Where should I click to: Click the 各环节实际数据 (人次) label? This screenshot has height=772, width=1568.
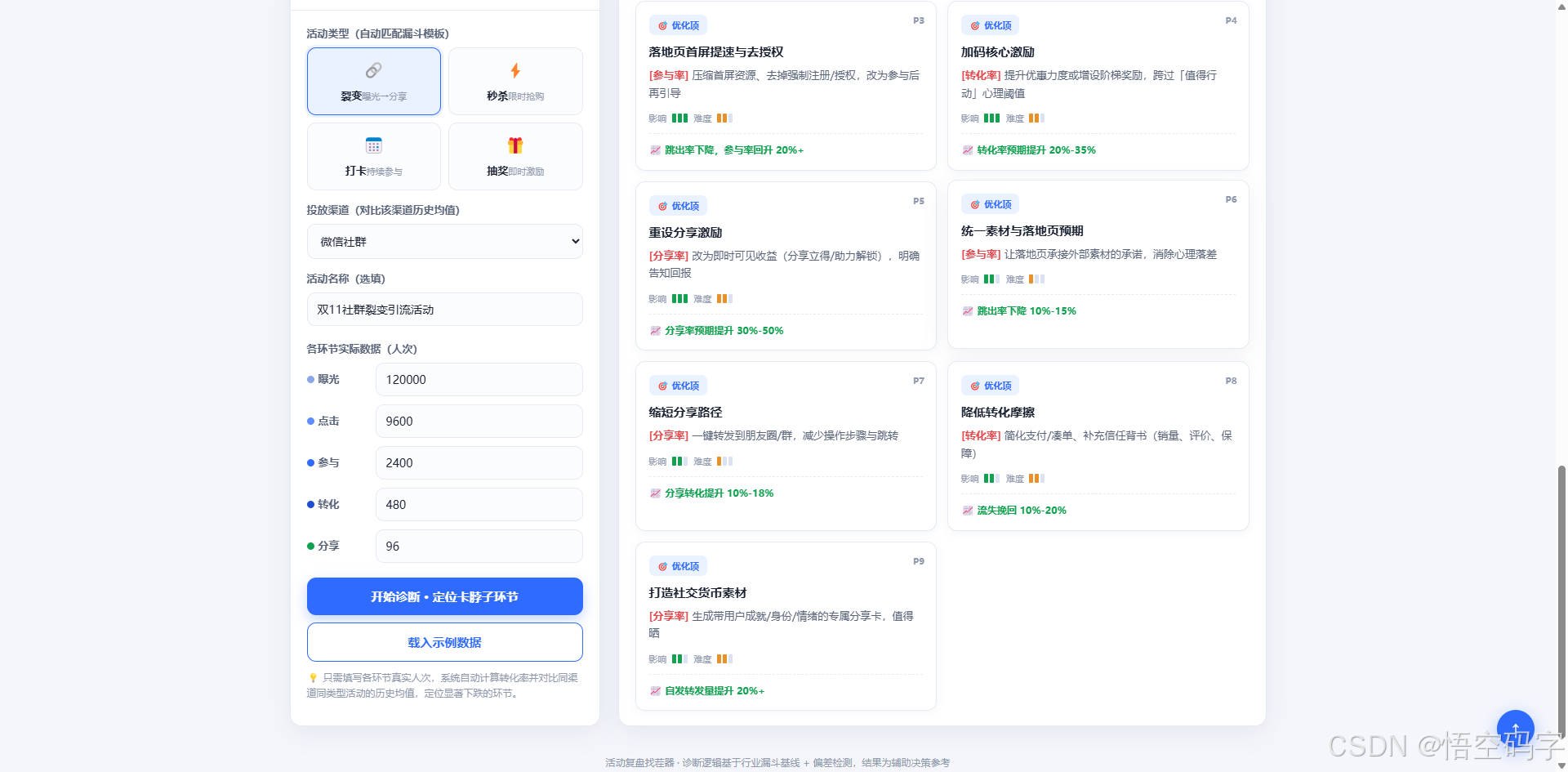click(x=362, y=350)
